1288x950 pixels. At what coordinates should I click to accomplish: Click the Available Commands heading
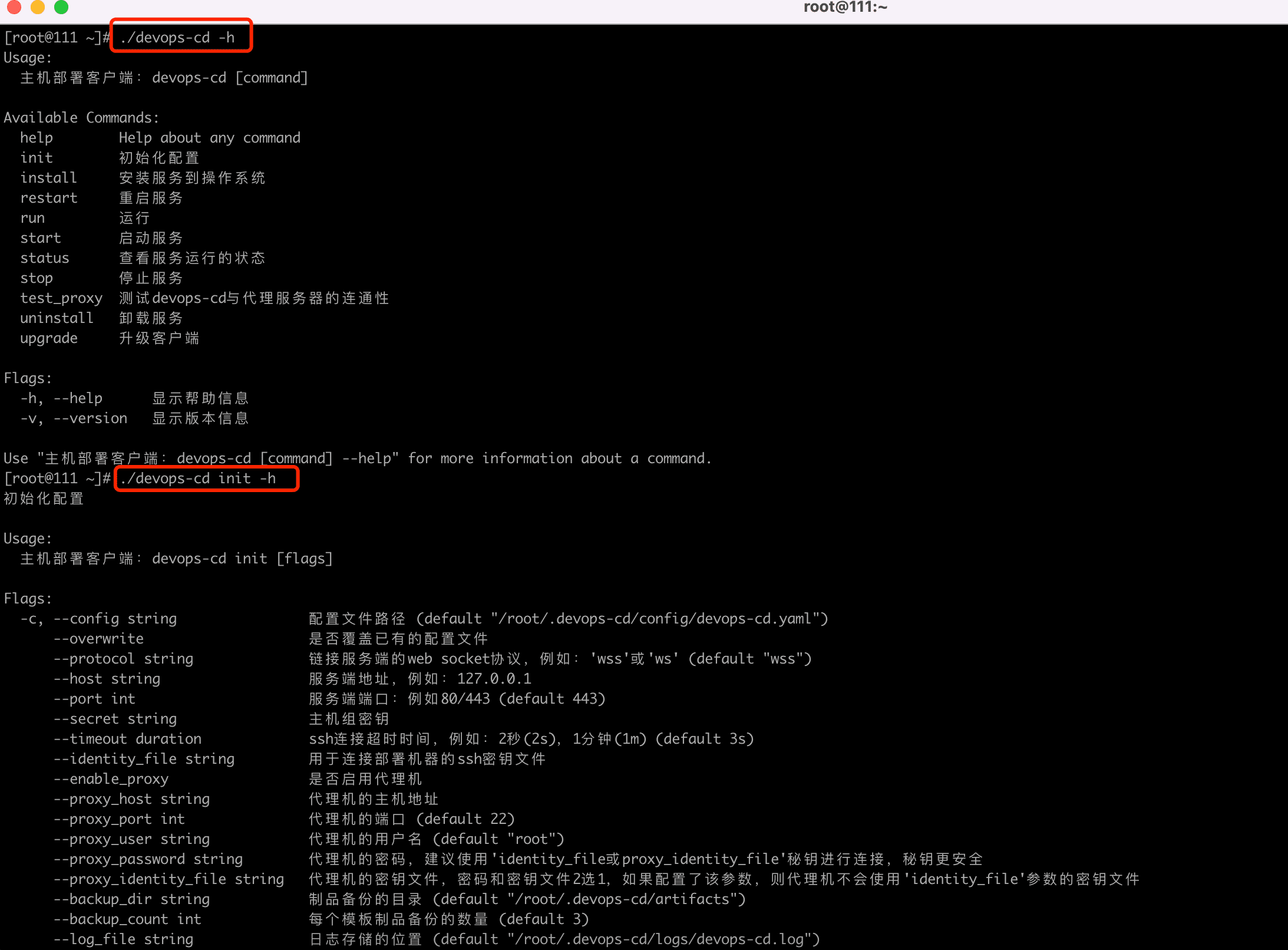click(x=81, y=118)
